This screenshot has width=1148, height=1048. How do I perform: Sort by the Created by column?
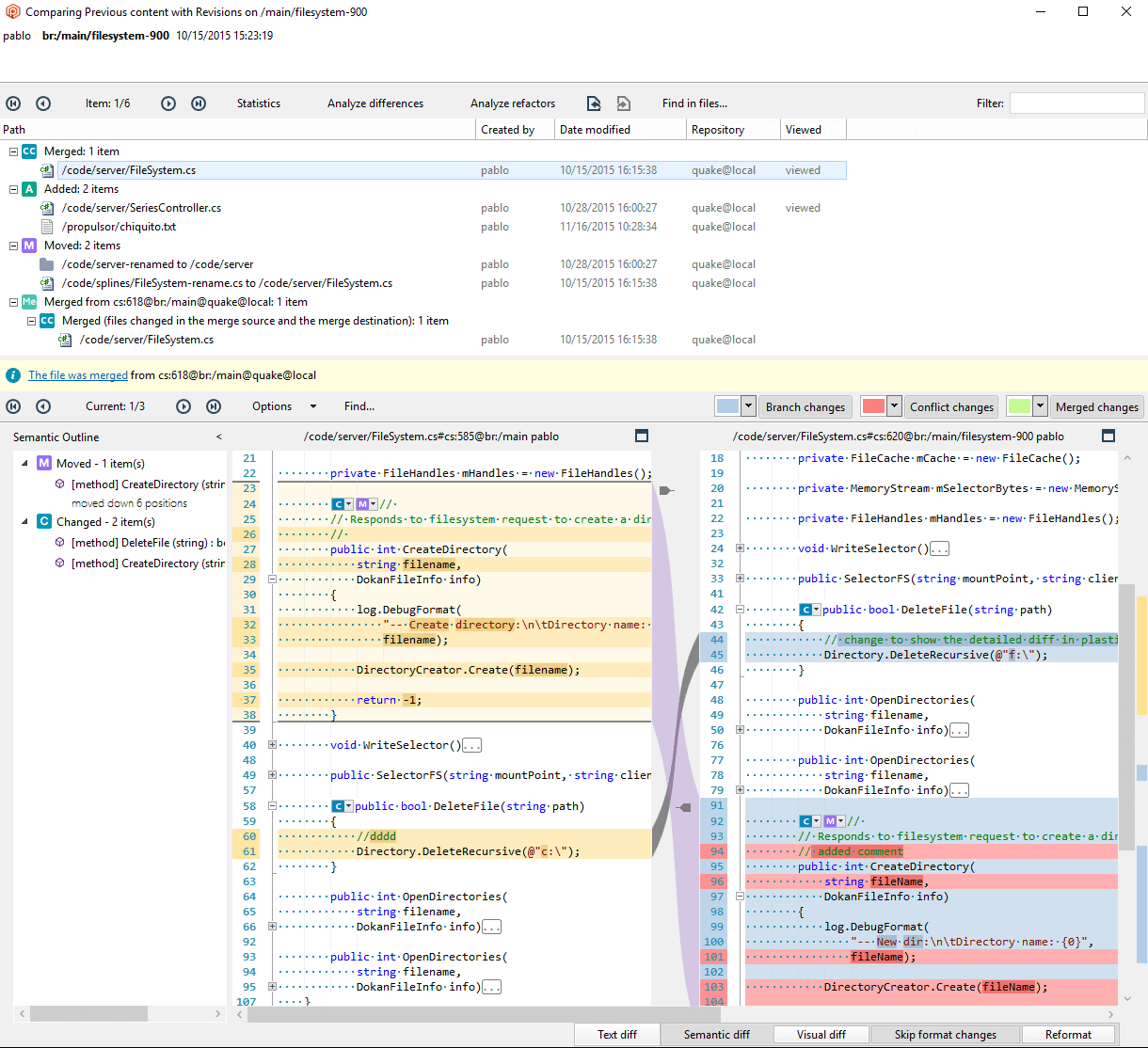point(515,130)
